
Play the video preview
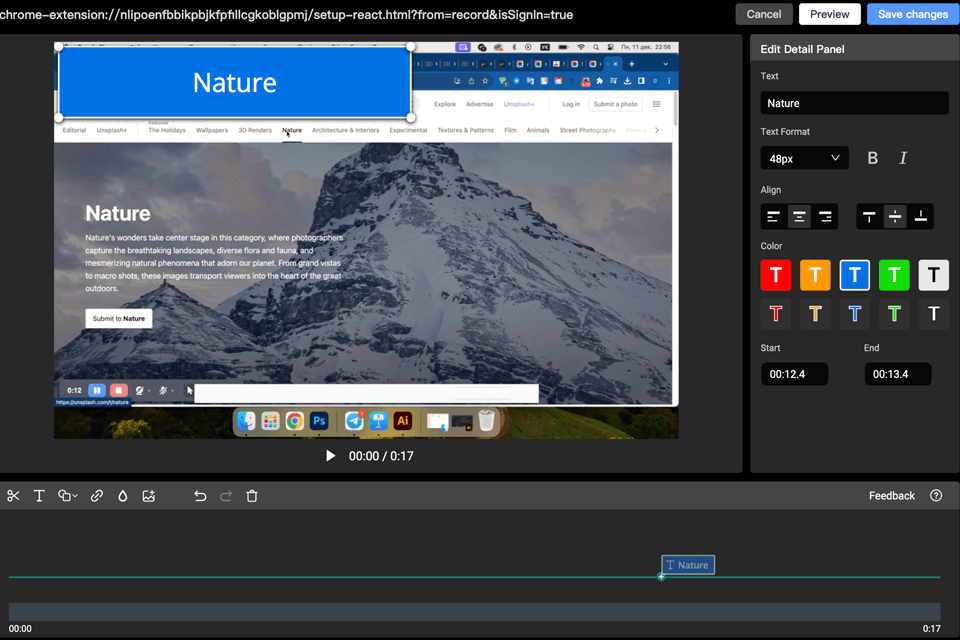330,456
